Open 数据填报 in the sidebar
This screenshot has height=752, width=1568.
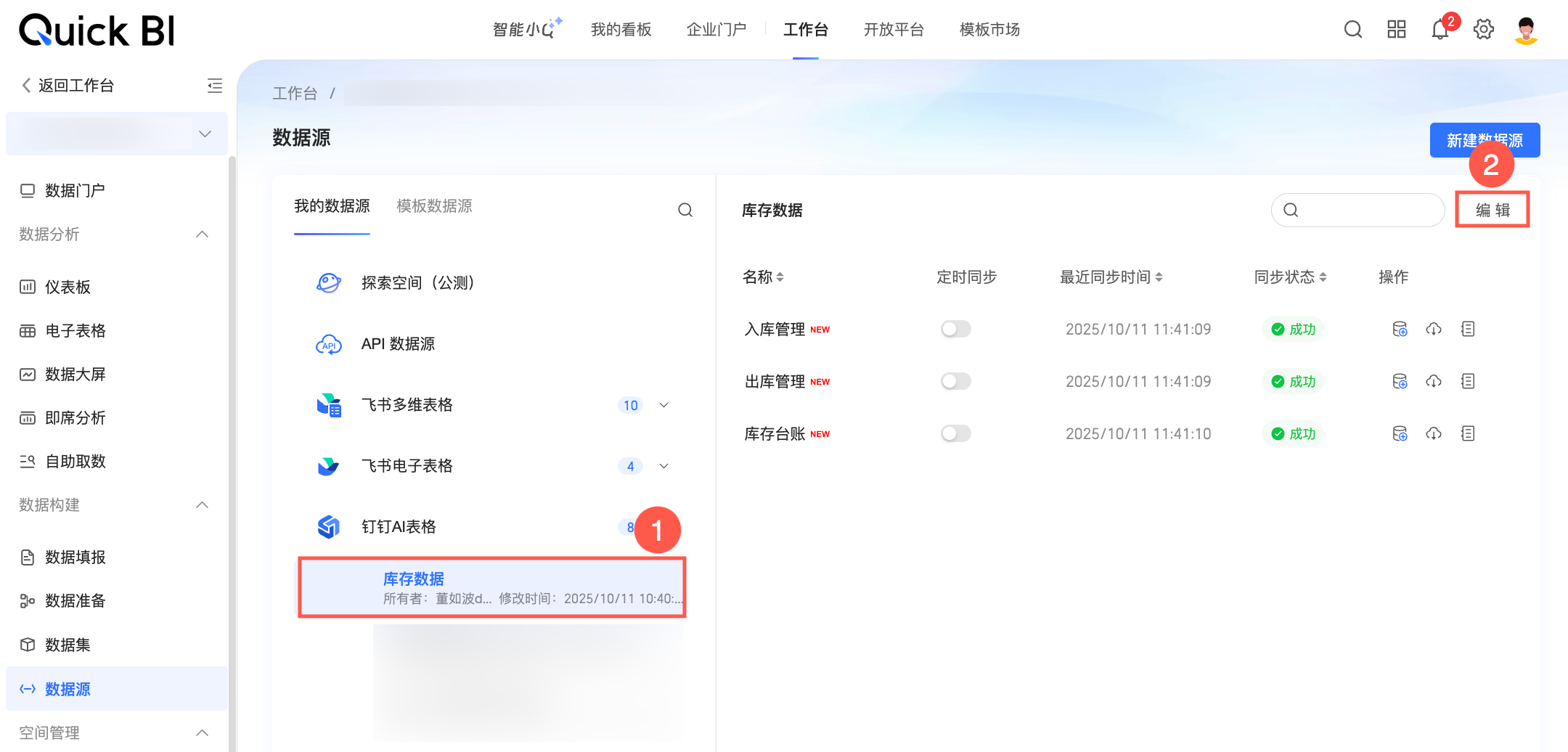75,557
